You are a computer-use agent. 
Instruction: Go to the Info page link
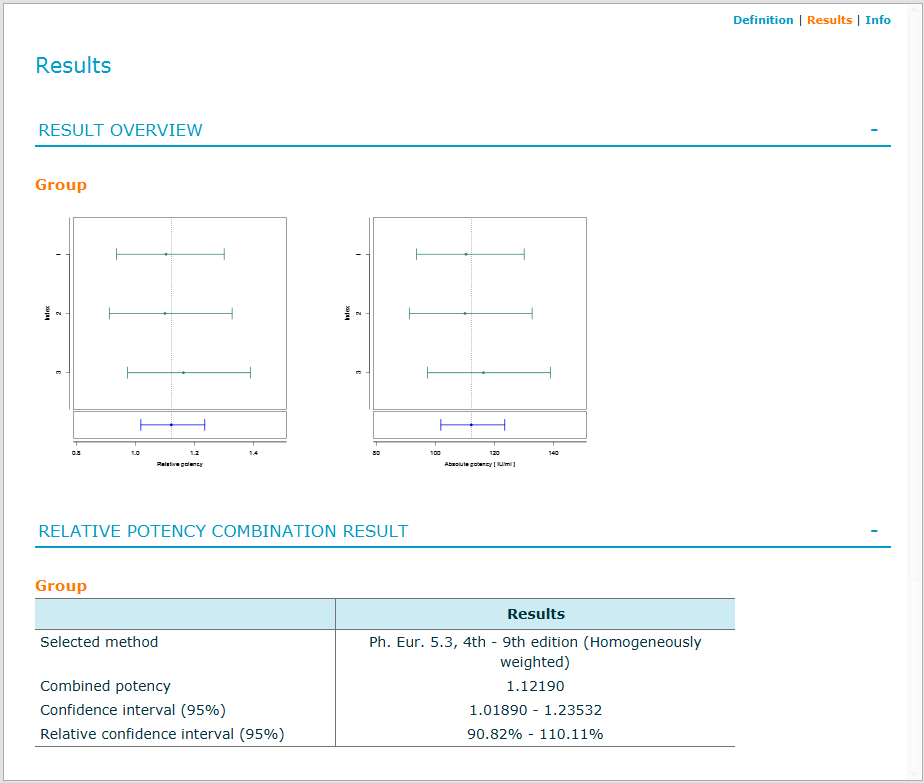pyautogui.click(x=877, y=20)
